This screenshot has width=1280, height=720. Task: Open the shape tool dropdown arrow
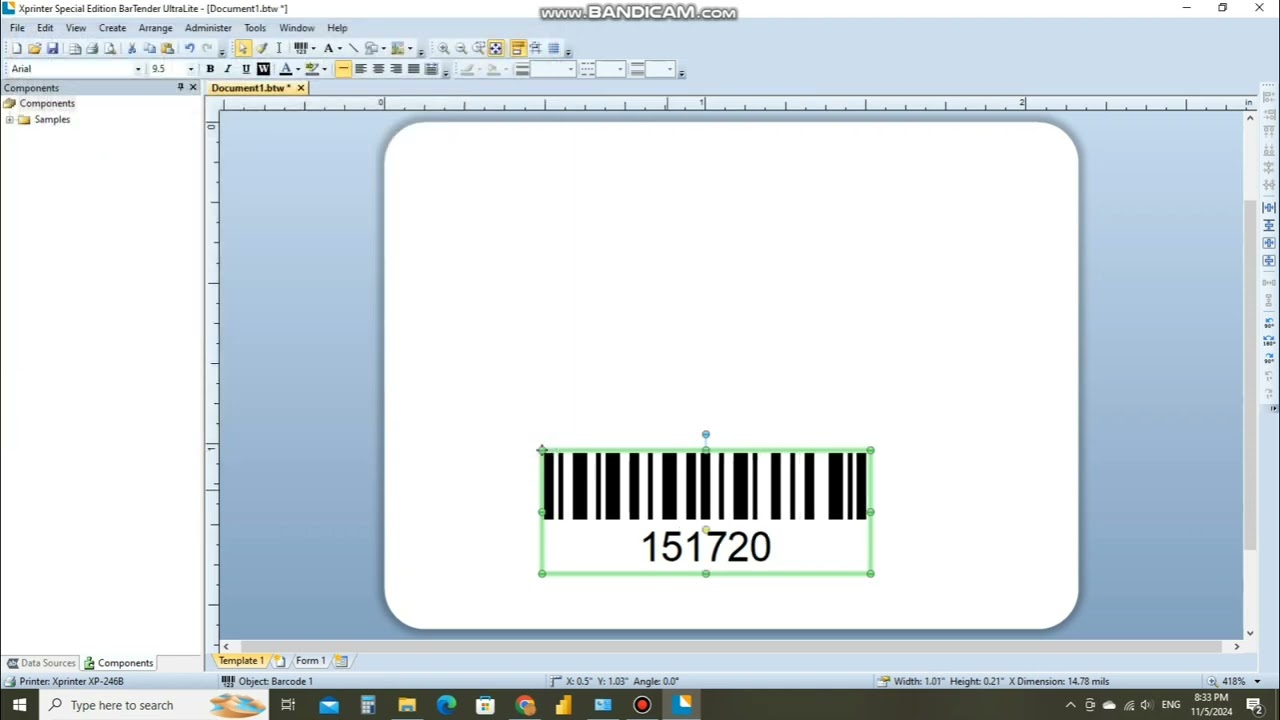coord(383,48)
